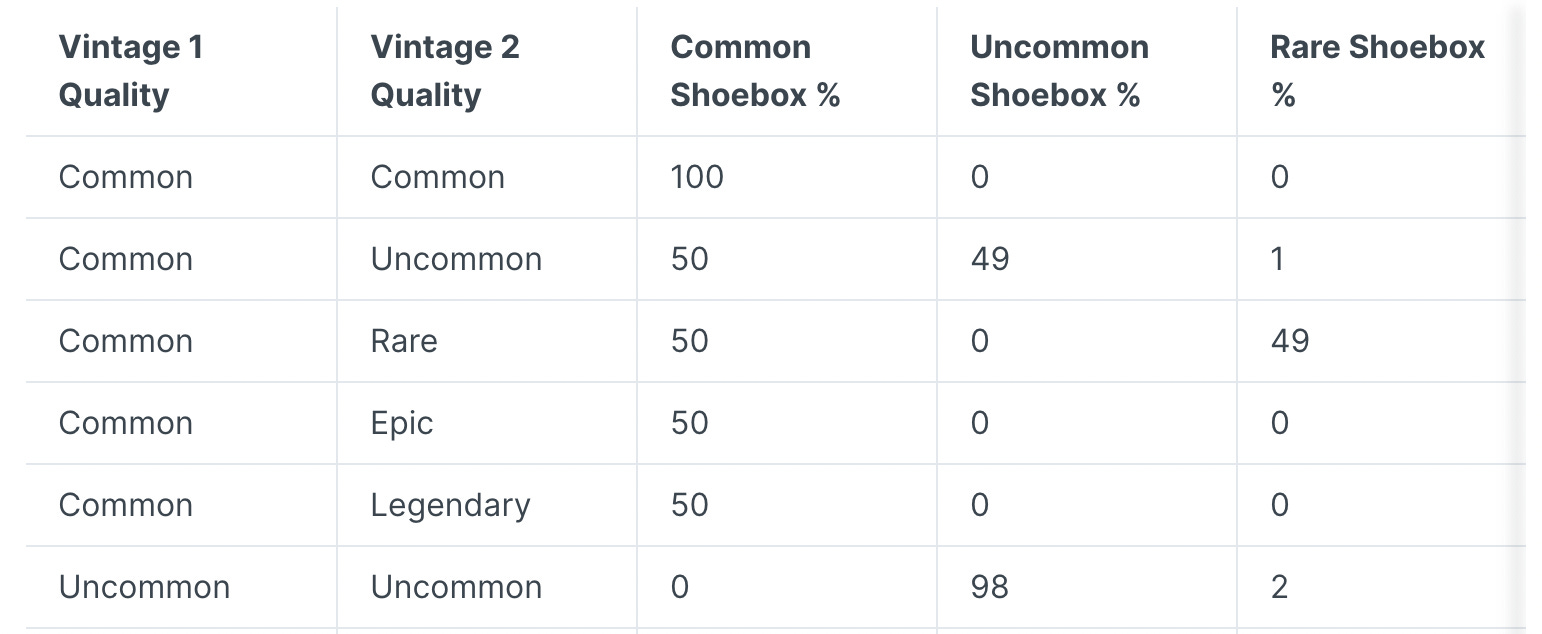Image resolution: width=1542 pixels, height=634 pixels.
Task: Click the 100 value cell
Action: click(697, 177)
